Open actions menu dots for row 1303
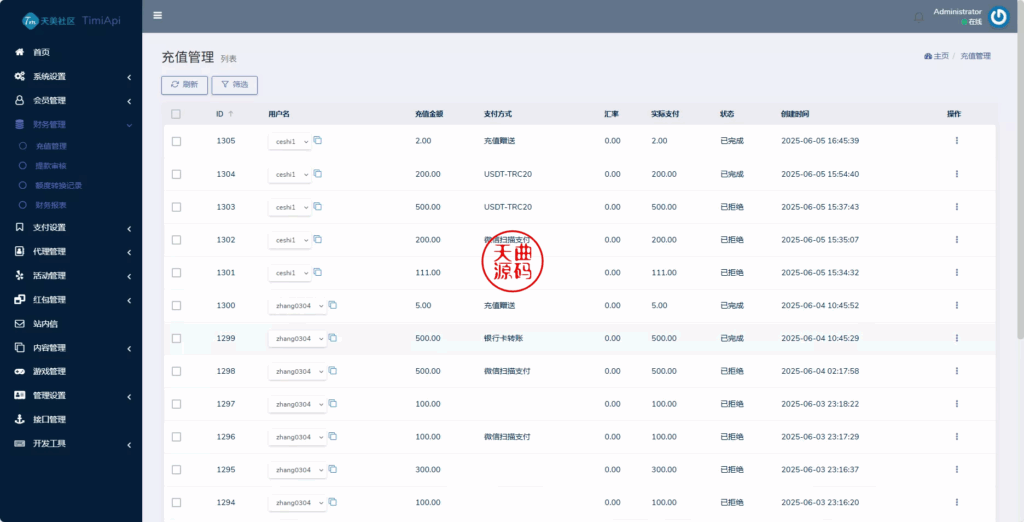 click(x=957, y=206)
